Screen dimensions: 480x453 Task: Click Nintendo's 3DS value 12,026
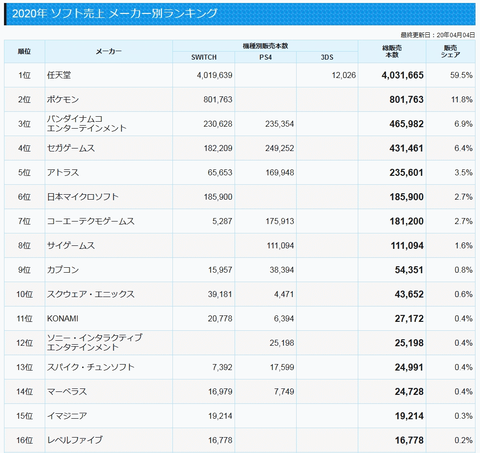344,75
